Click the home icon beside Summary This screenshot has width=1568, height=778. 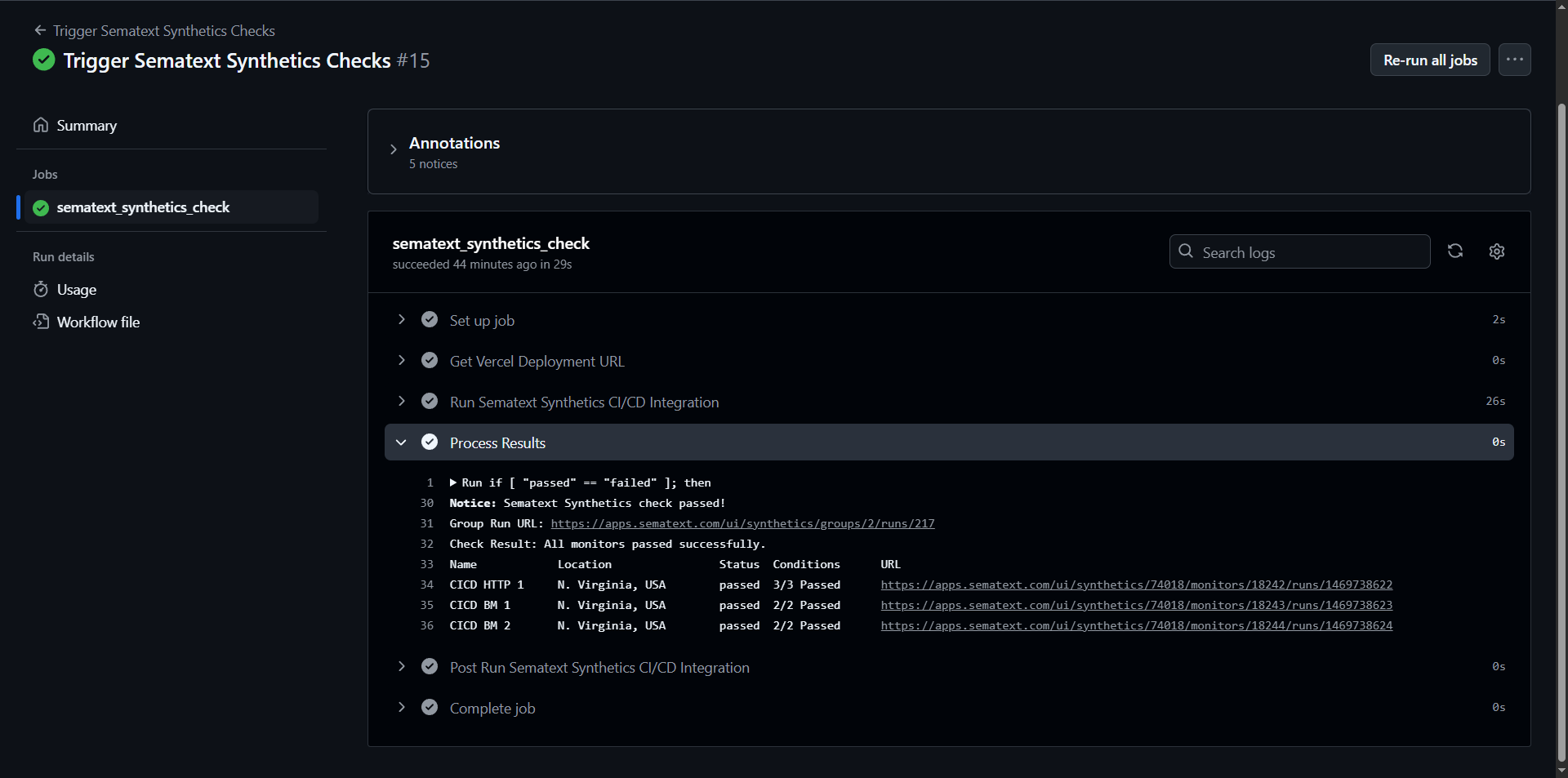tap(41, 125)
